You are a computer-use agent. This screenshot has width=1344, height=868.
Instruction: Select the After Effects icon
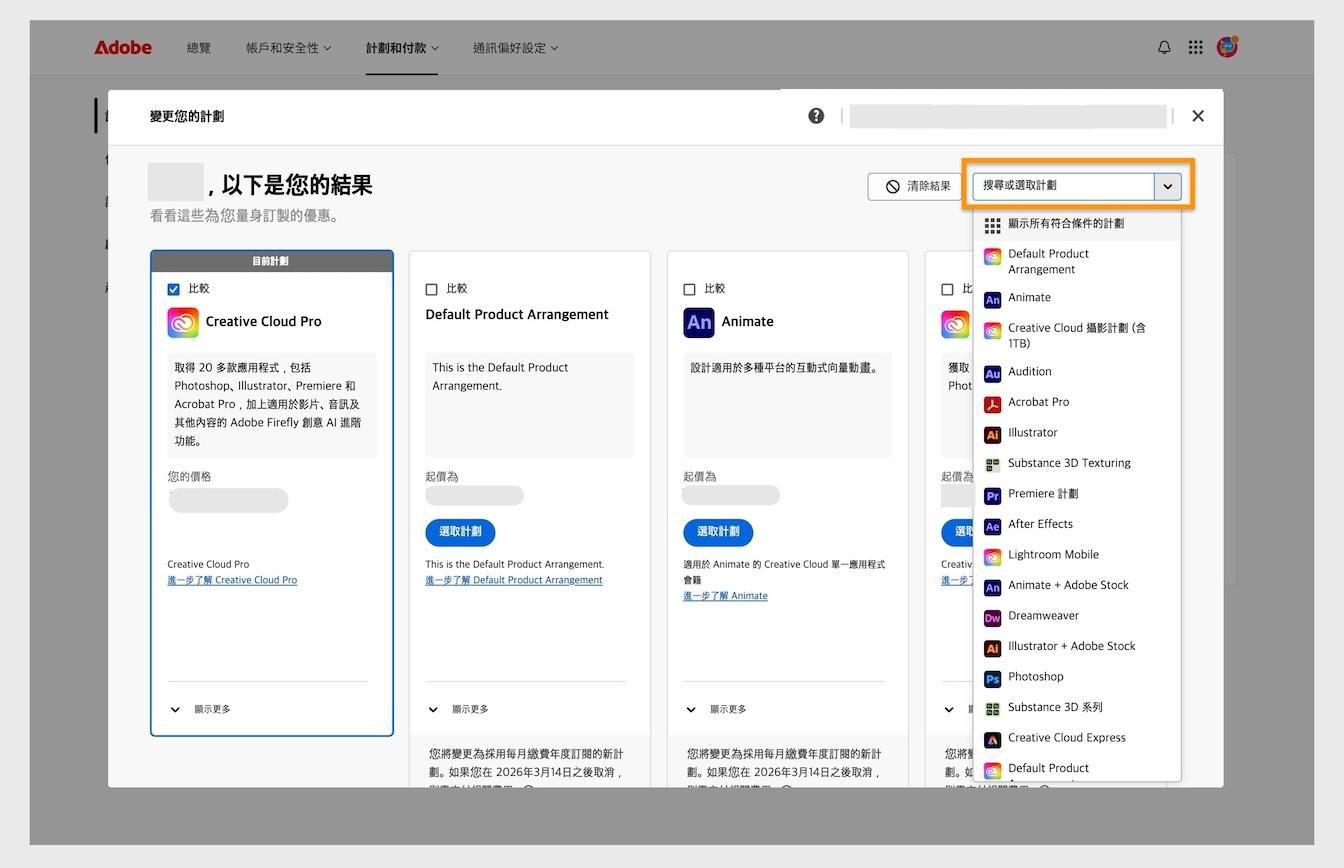[992, 525]
